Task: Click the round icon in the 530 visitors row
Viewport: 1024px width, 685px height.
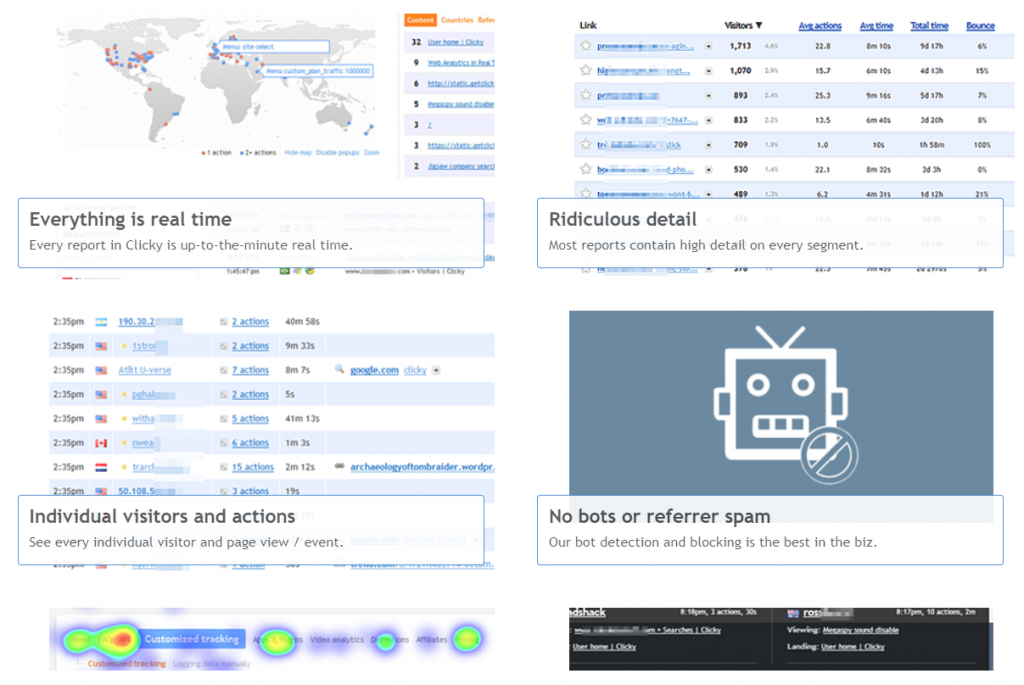Action: [709, 170]
